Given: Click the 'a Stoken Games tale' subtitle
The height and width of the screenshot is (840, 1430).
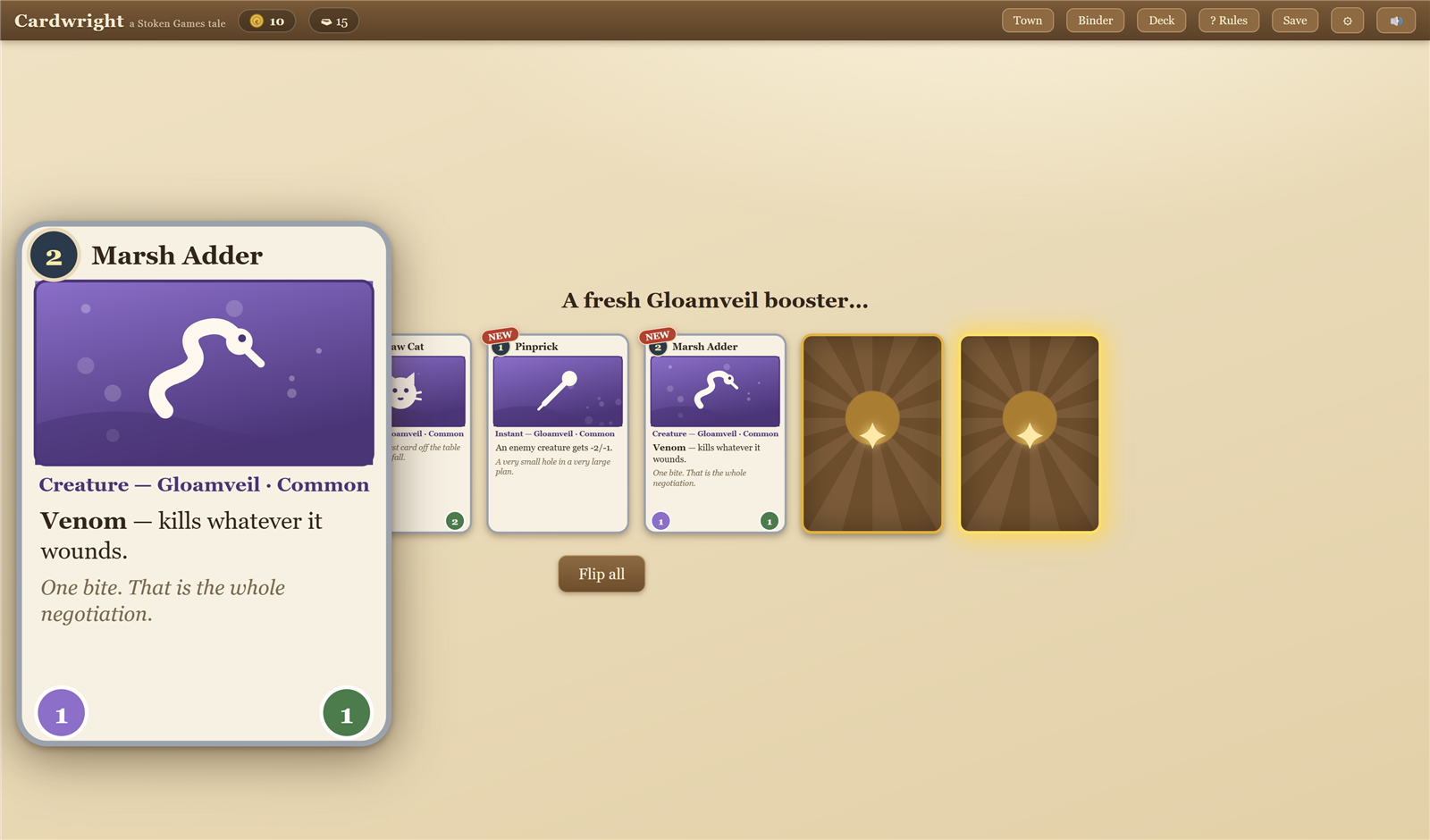Looking at the screenshot, I should pos(177,24).
